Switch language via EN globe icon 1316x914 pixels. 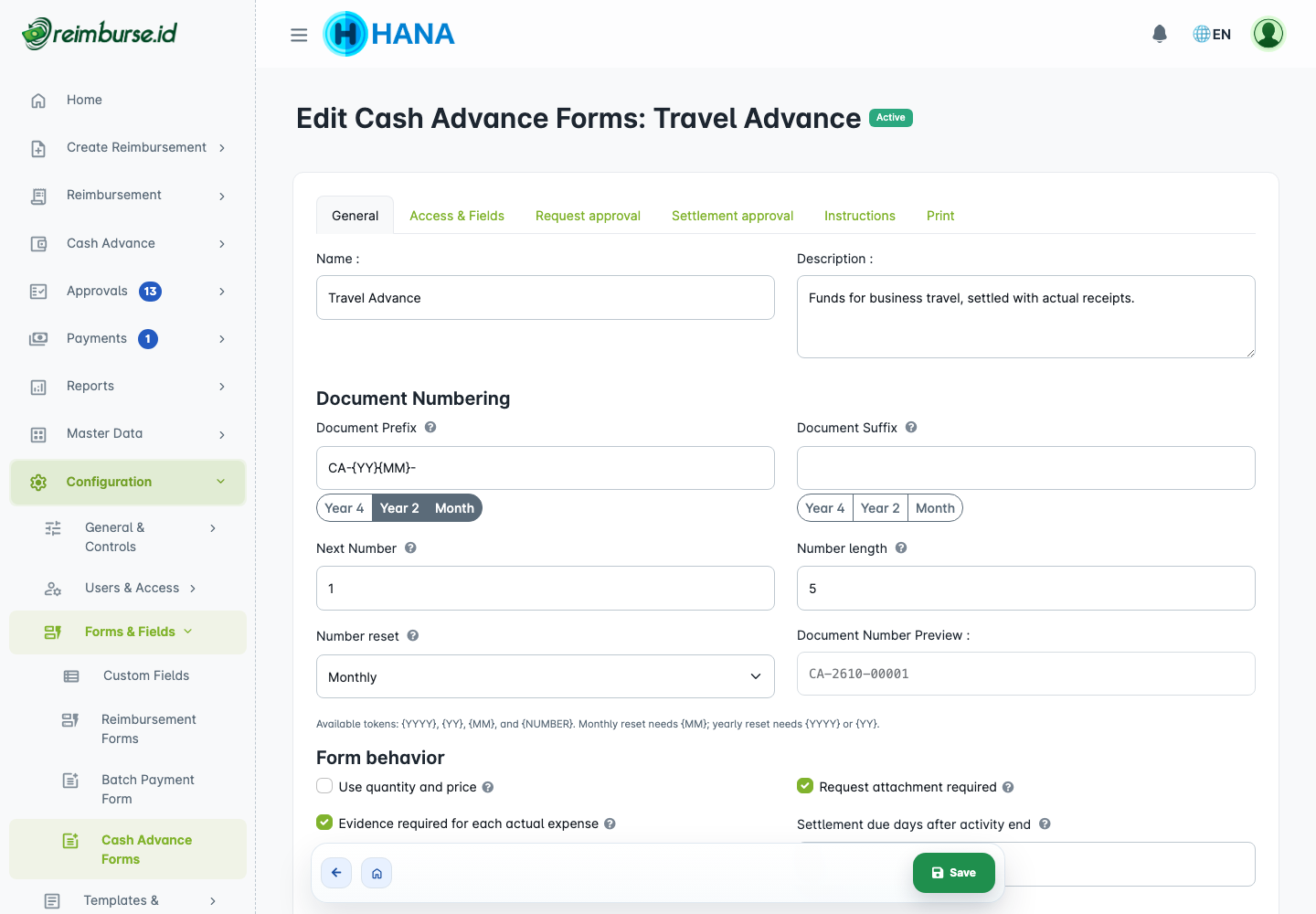point(1212,34)
